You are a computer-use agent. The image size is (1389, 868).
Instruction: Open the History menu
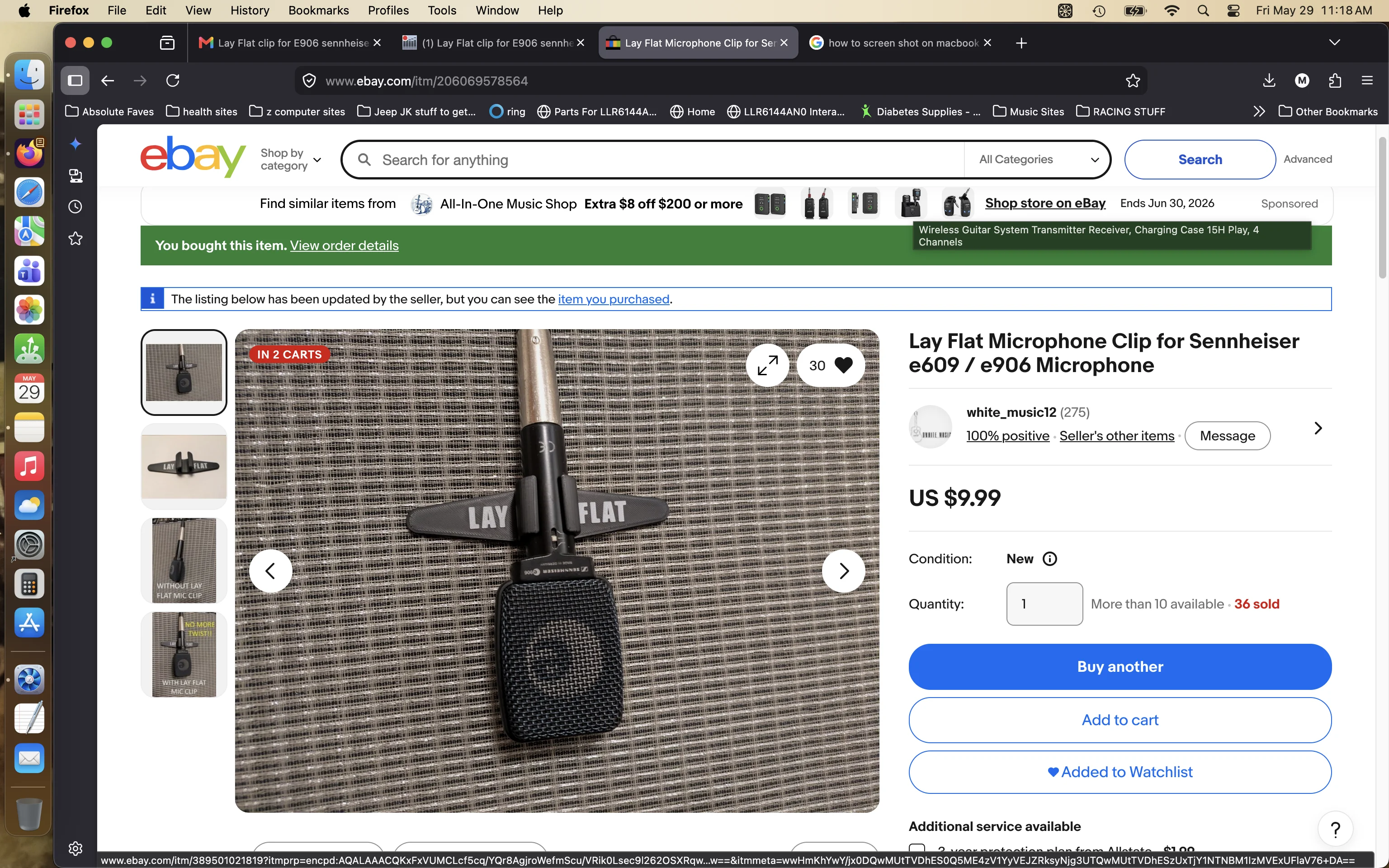pos(249,10)
